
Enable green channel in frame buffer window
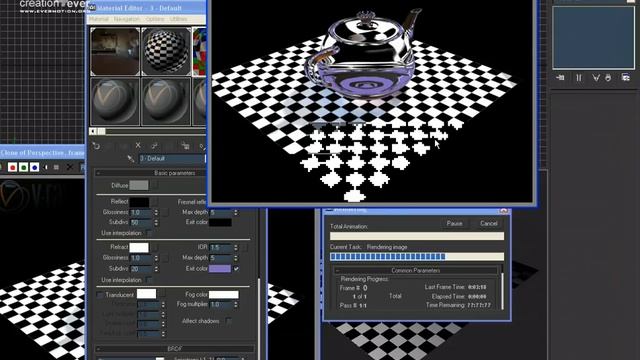coord(24,167)
